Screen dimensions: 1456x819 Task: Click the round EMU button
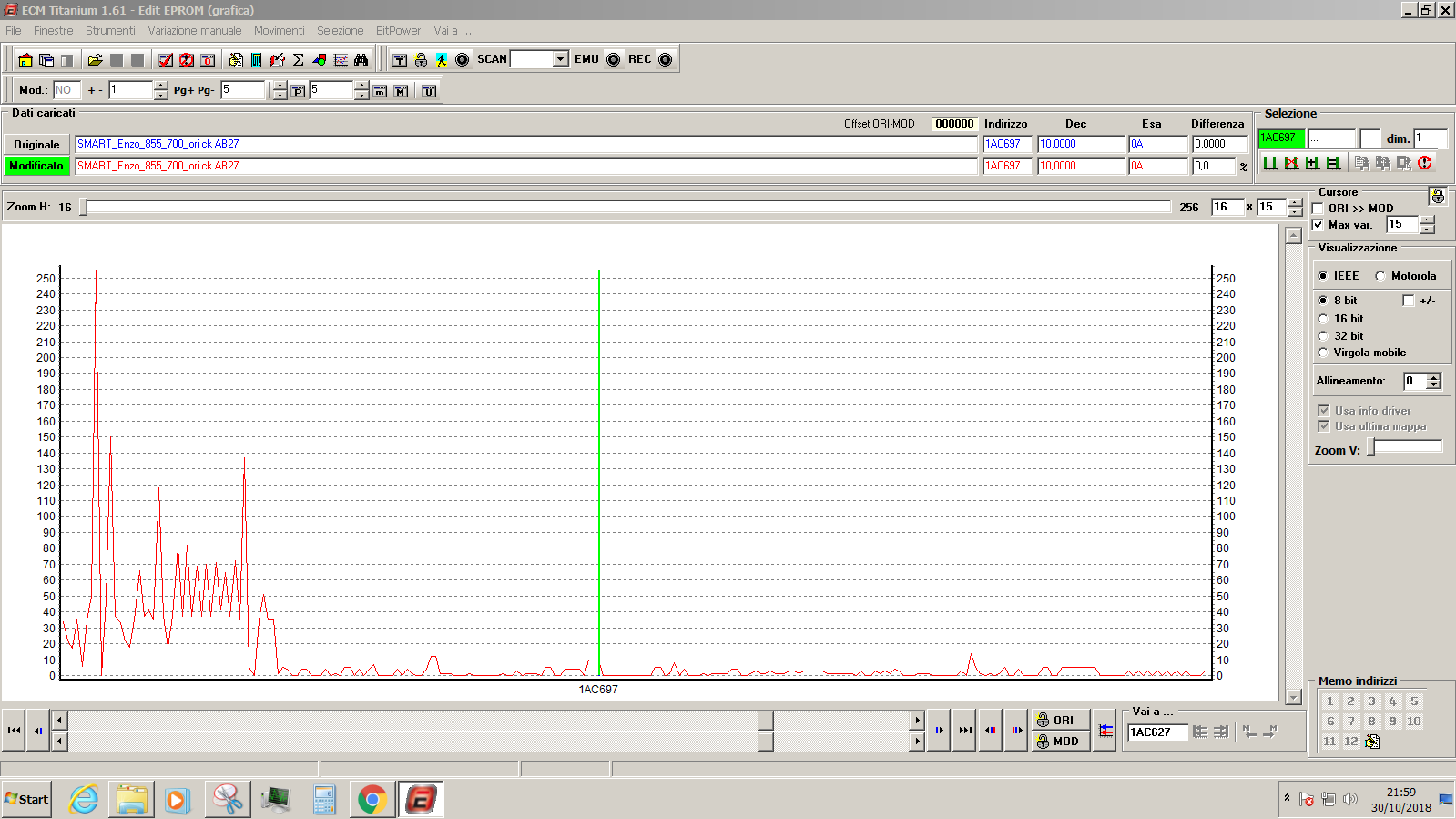point(614,60)
